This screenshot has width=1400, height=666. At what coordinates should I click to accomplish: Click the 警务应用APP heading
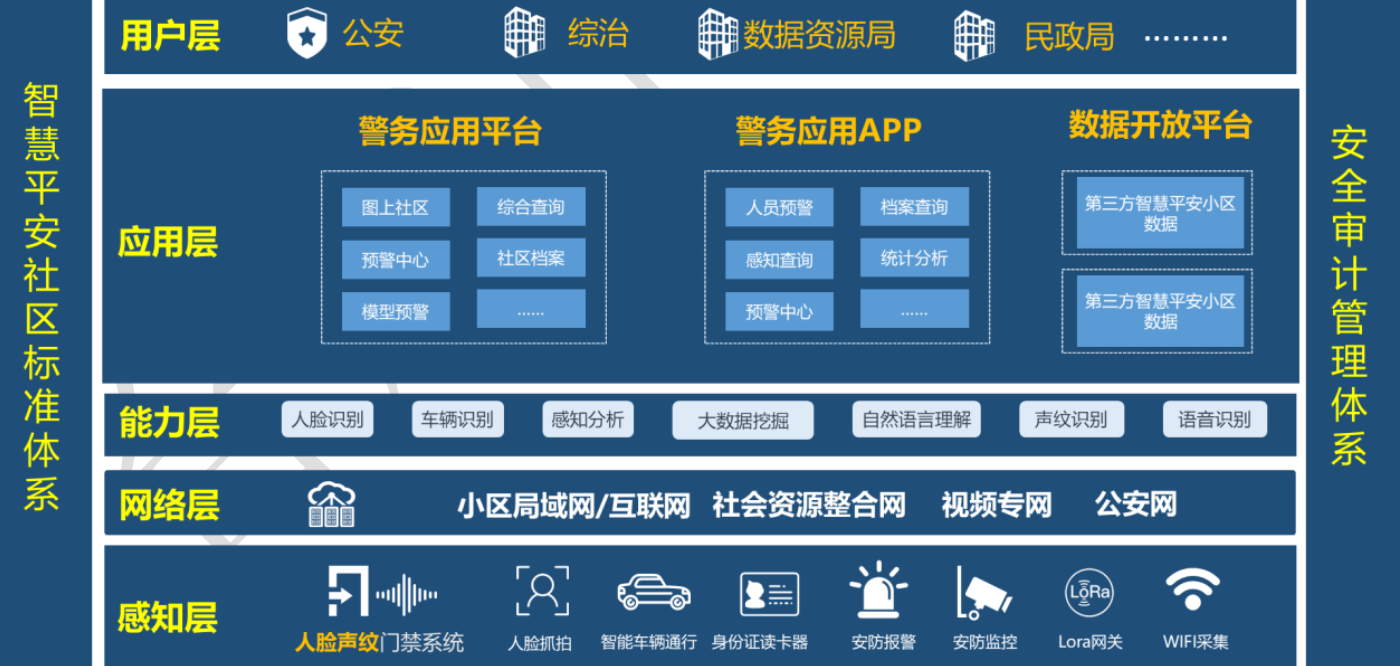pyautogui.click(x=828, y=131)
